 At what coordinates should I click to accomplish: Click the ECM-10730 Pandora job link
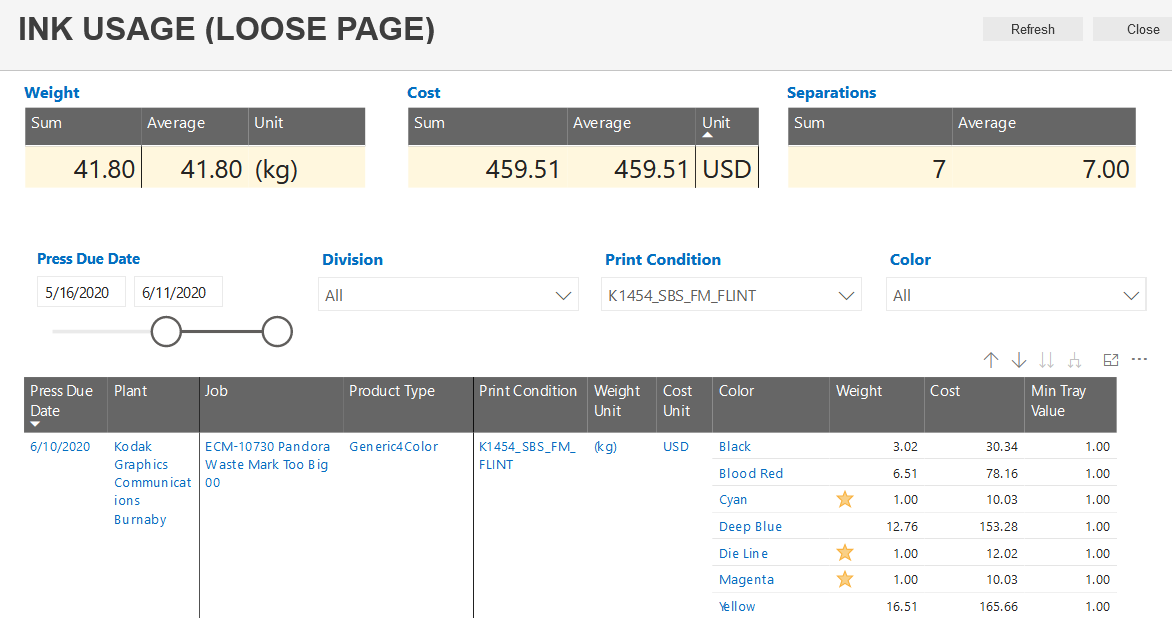pos(267,464)
